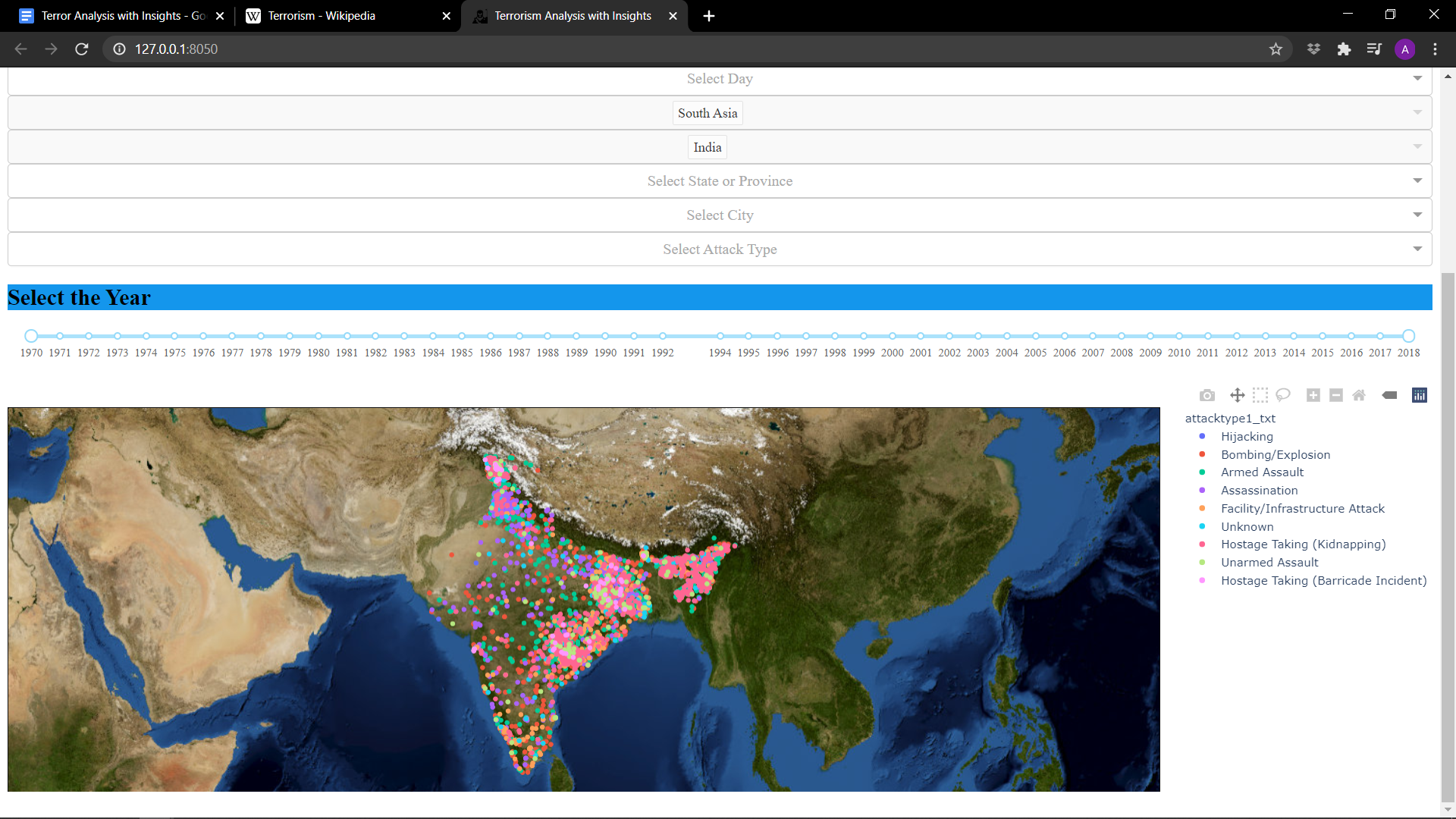Image resolution: width=1456 pixels, height=819 pixels.
Task: Zoom in on the map plot
Action: coord(1313,395)
